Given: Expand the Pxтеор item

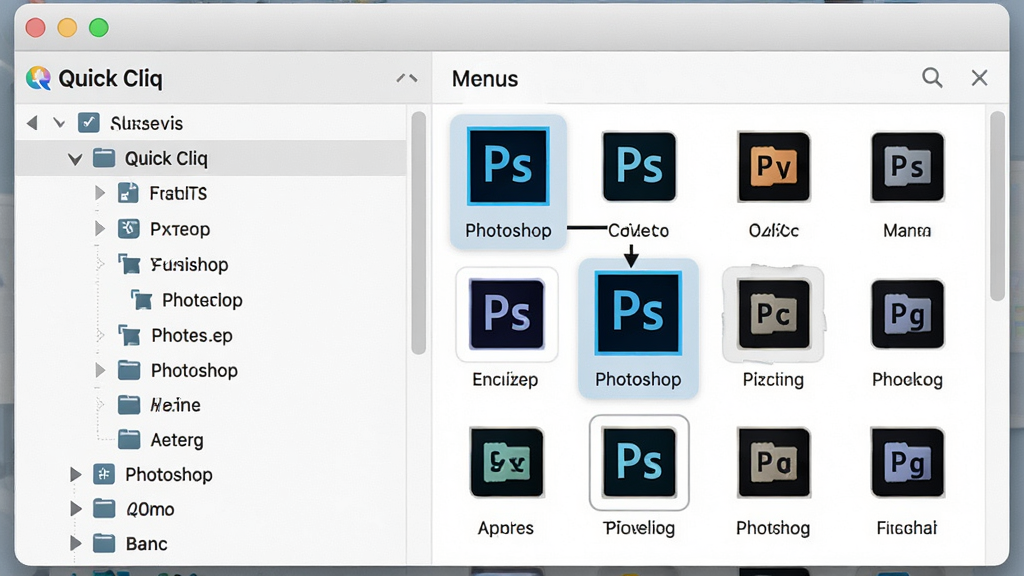Looking at the screenshot, I should [x=99, y=229].
